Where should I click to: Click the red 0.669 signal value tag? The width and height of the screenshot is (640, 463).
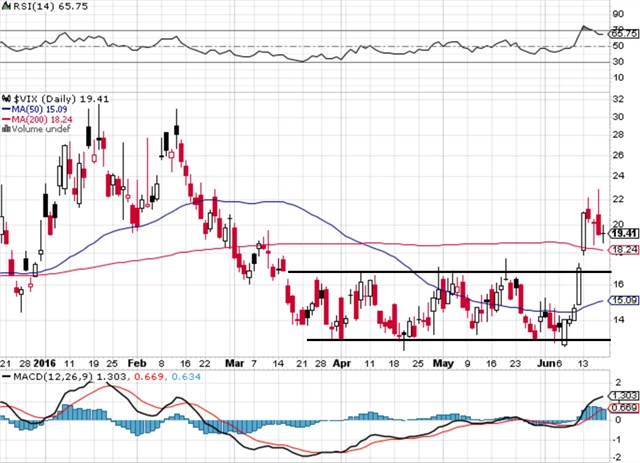pos(624,407)
